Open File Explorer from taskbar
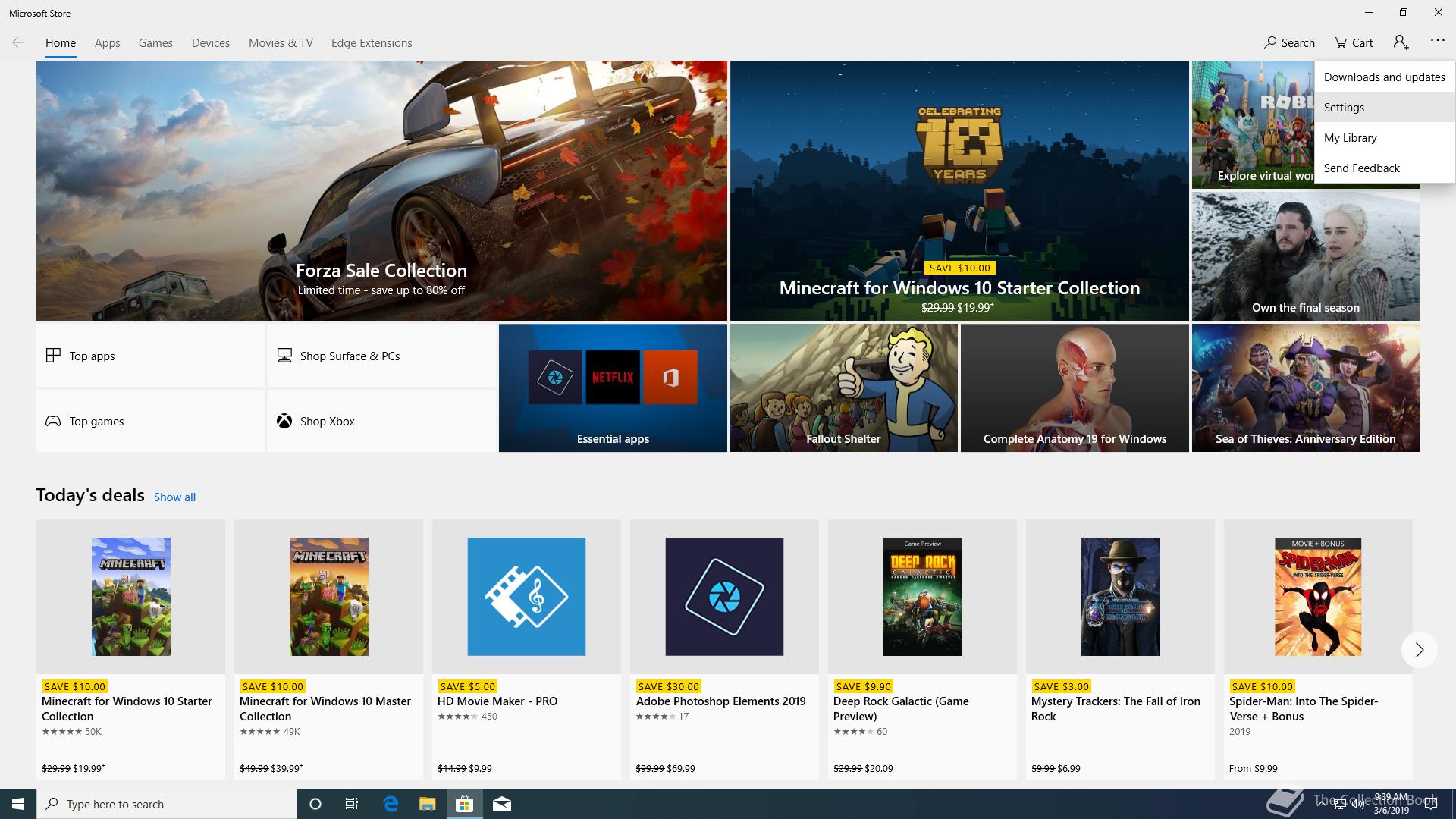 coord(427,804)
